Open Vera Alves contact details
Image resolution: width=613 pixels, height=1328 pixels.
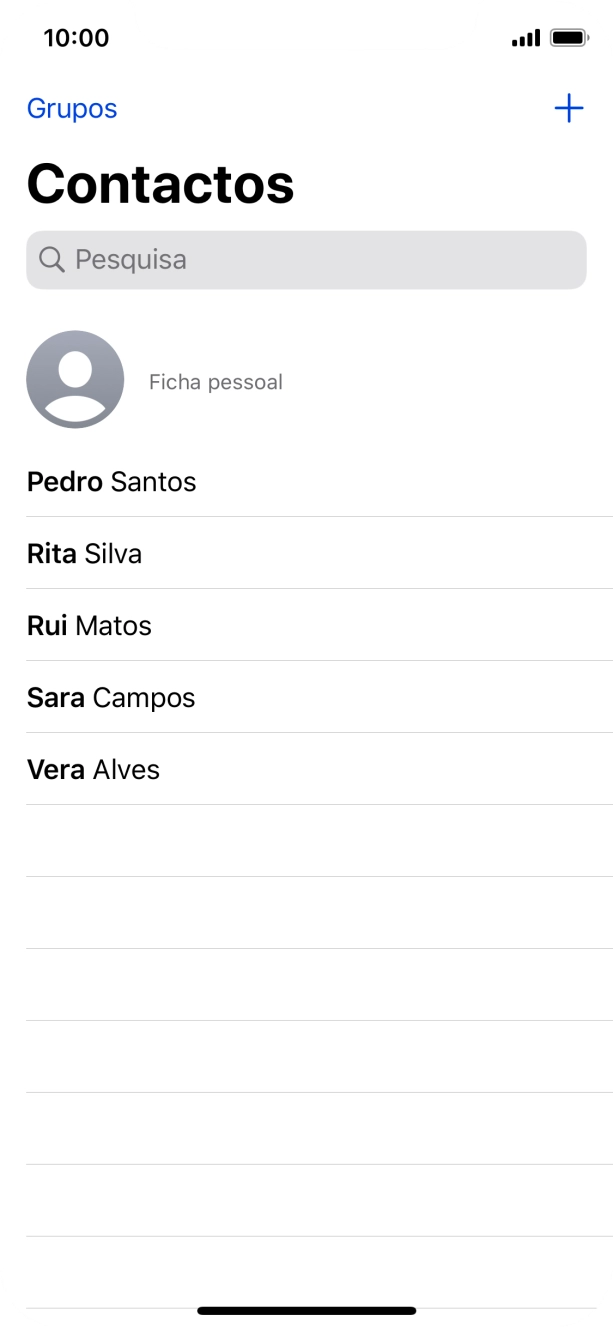[93, 769]
